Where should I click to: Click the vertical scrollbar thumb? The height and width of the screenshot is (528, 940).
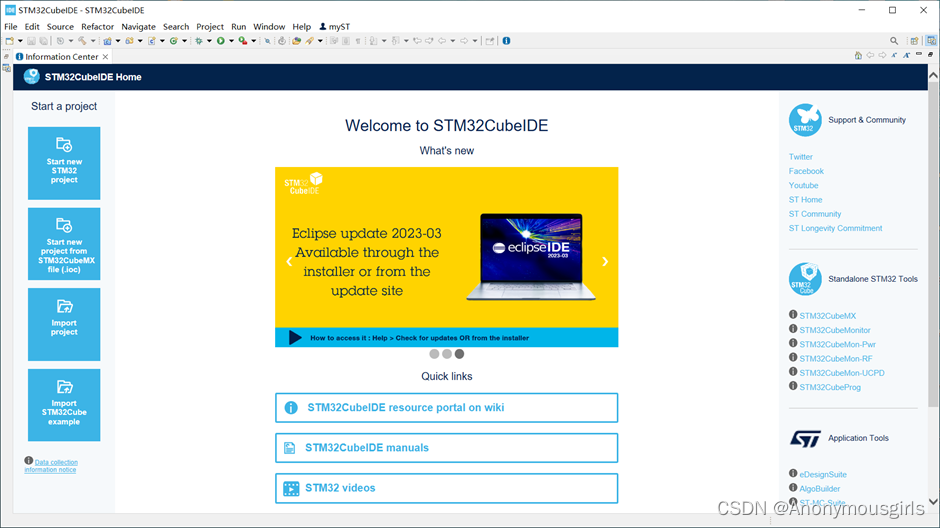point(933,246)
